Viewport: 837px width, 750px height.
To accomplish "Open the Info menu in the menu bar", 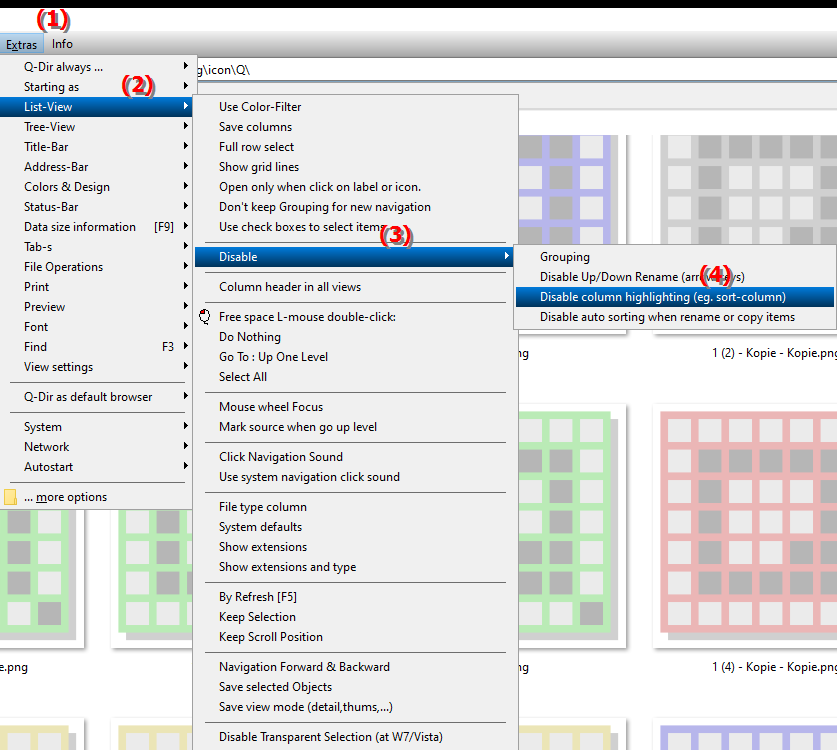I will (x=62, y=44).
